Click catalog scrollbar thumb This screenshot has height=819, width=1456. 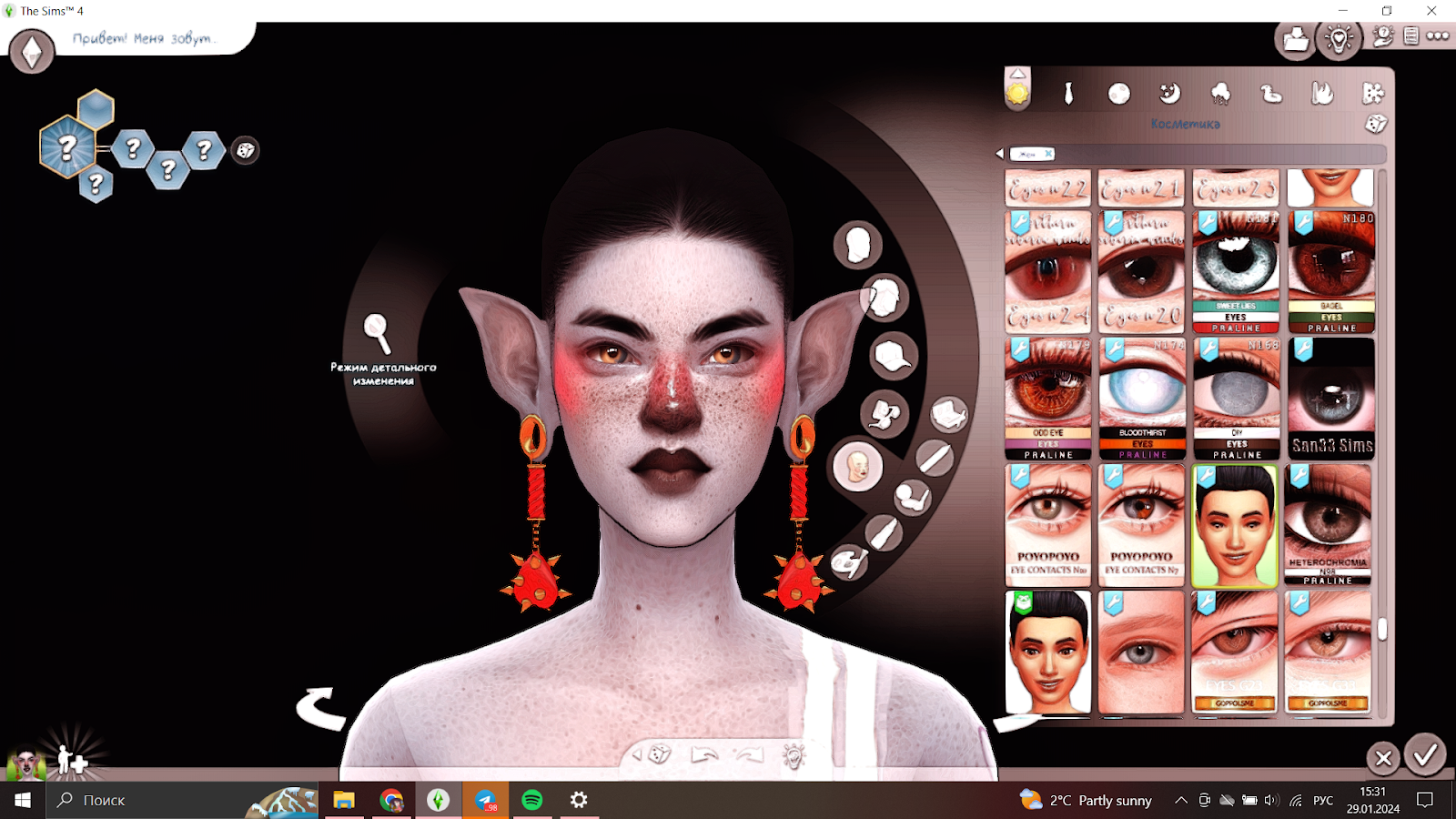point(1382,629)
